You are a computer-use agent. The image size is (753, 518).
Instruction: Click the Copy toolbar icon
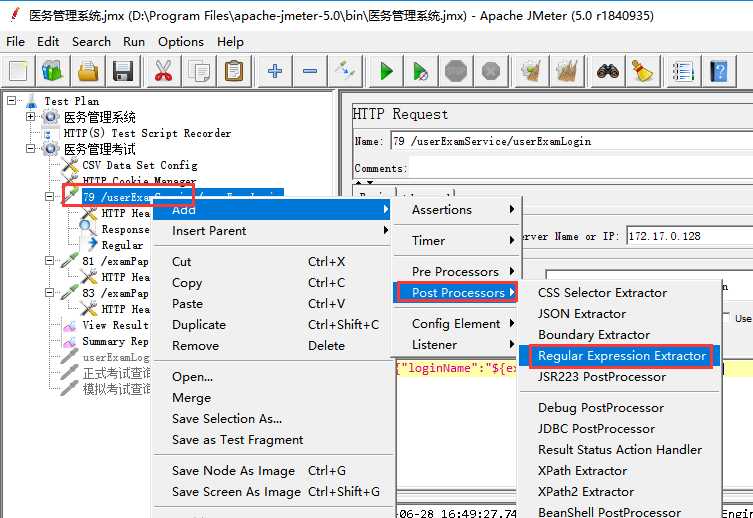(x=199, y=72)
